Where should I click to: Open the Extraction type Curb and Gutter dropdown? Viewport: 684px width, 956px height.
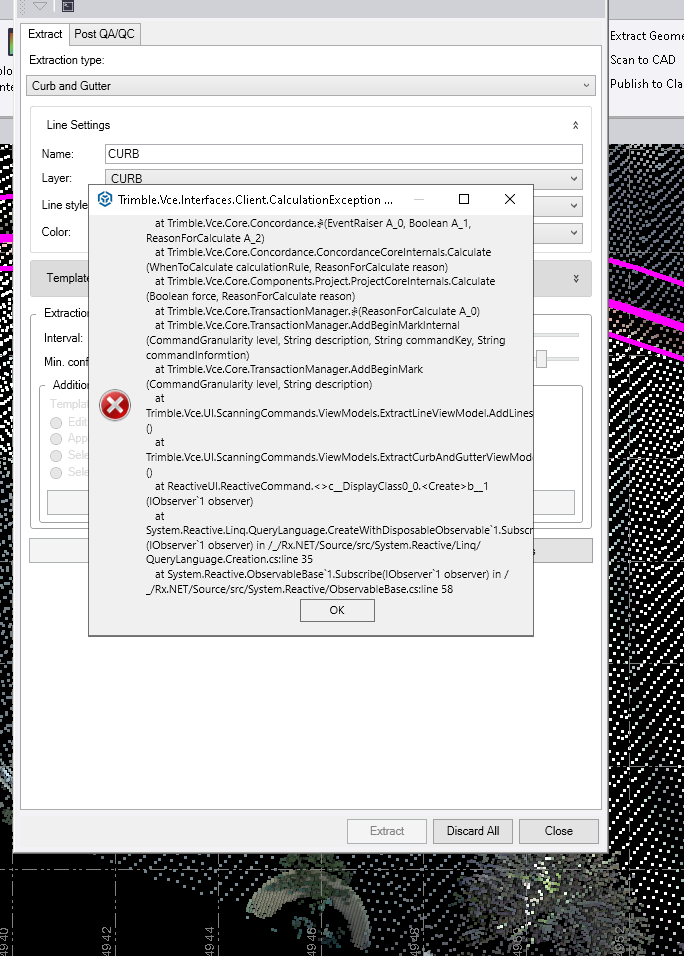pos(311,86)
